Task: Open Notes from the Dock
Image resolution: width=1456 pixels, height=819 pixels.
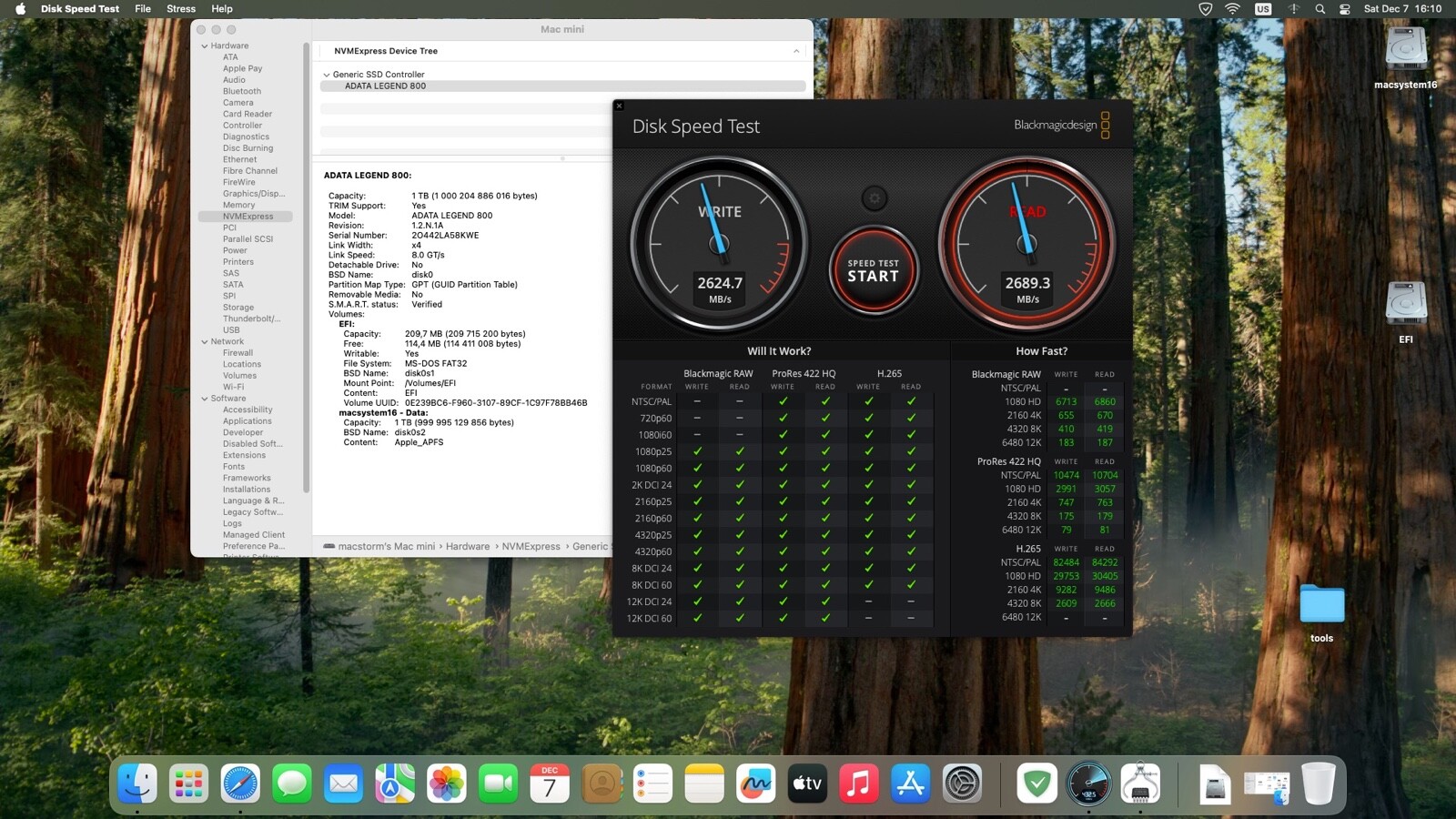Action: (x=704, y=783)
